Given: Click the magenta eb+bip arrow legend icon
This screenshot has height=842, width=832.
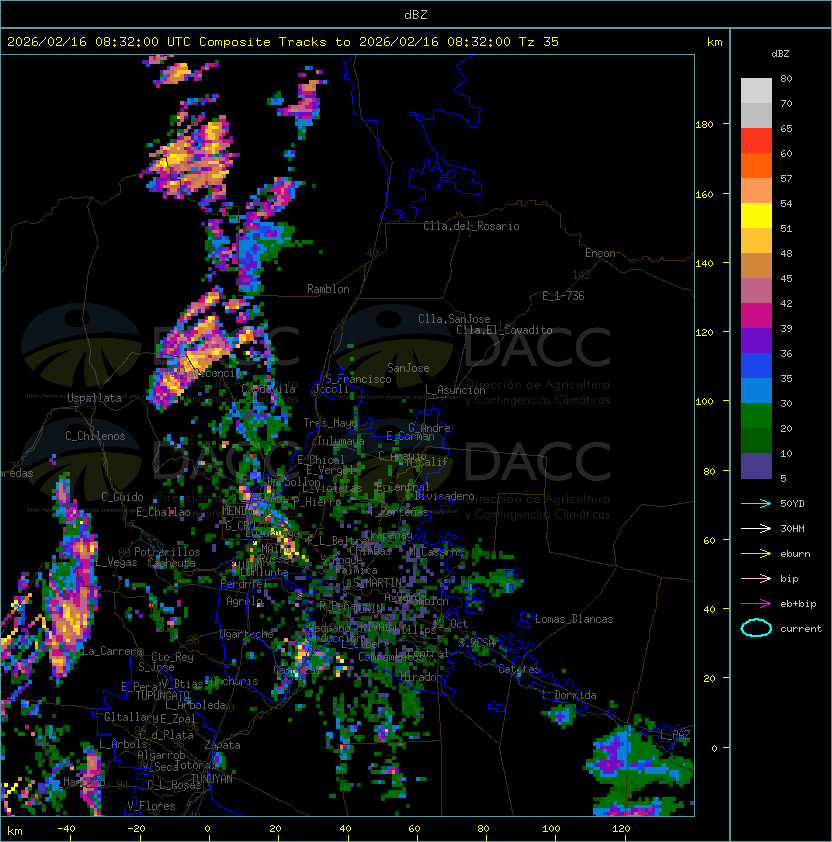Looking at the screenshot, I should (x=756, y=604).
